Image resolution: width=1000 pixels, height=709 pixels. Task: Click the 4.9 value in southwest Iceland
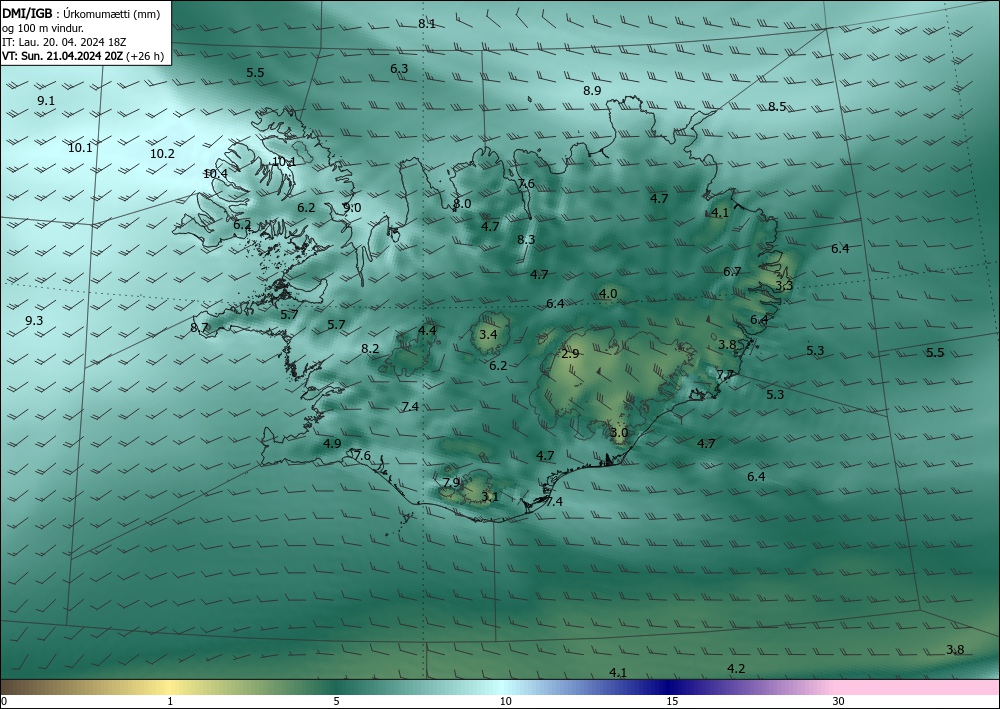332,444
